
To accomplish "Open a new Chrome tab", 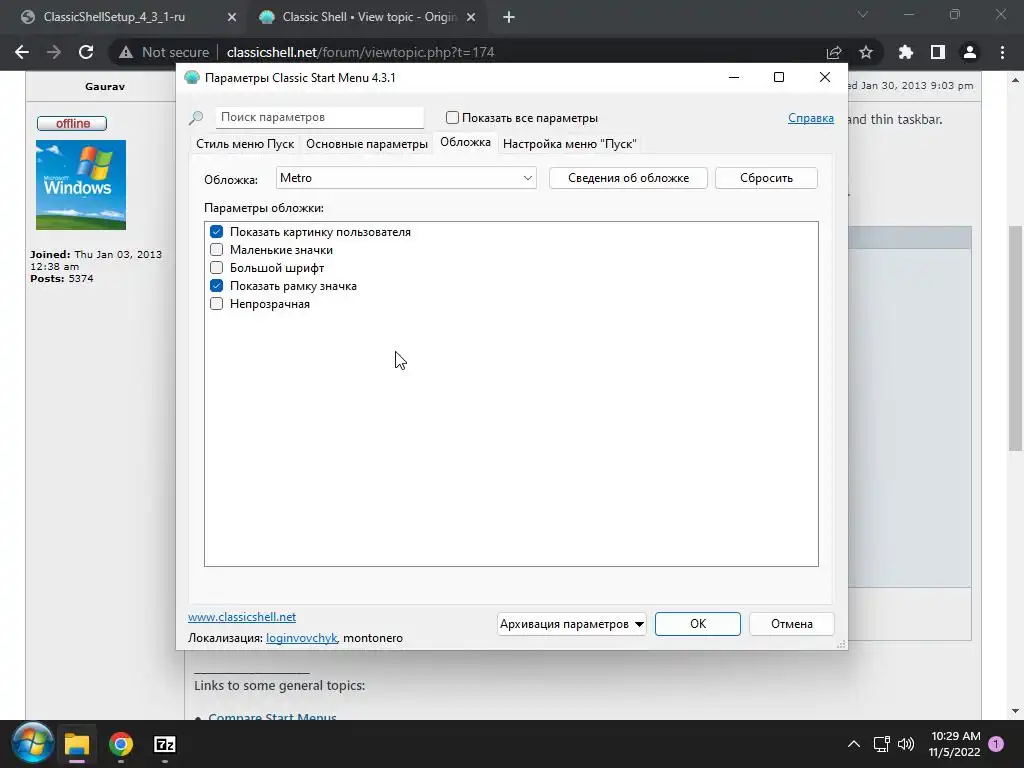I will pyautogui.click(x=509, y=17).
